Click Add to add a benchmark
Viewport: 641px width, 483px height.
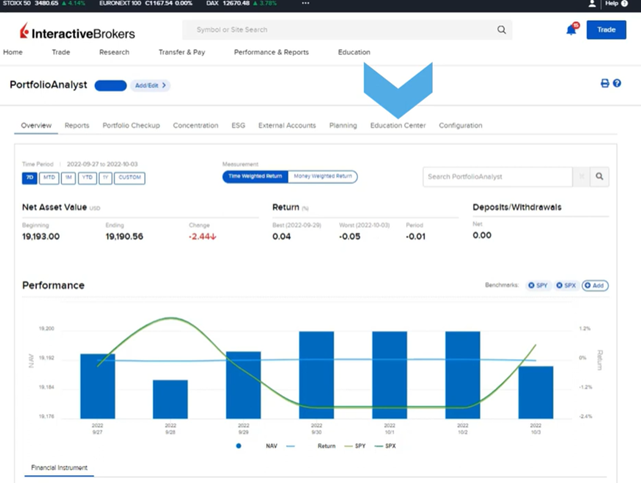point(595,285)
